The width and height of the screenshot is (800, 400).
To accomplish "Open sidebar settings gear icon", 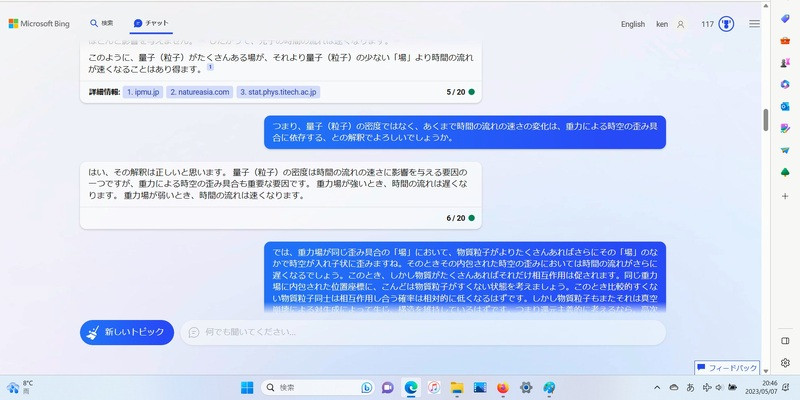I will [785, 362].
